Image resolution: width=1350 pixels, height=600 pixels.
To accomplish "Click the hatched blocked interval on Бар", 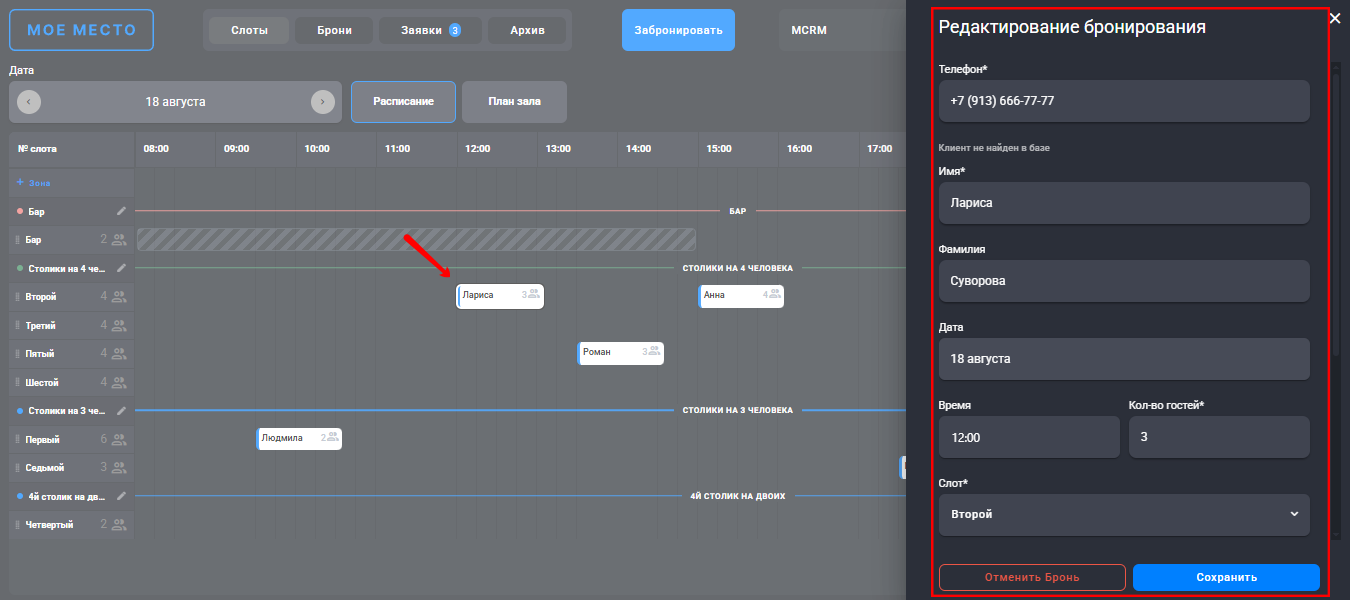I will coord(416,239).
